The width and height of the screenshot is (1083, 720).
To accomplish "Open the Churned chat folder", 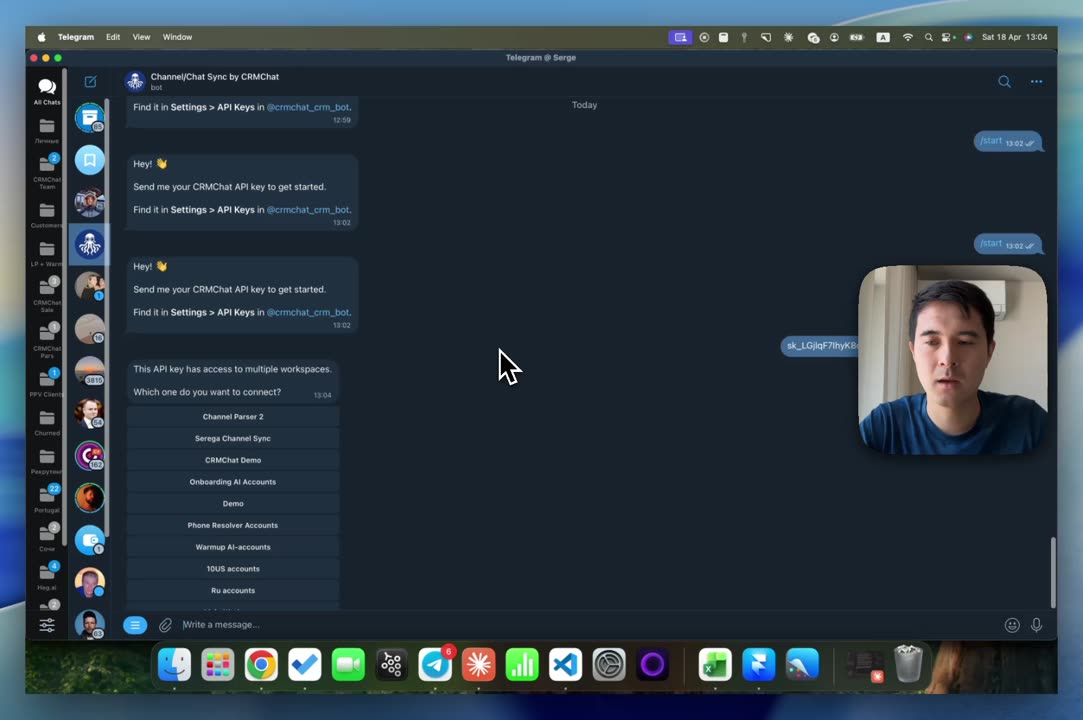I will (x=47, y=423).
